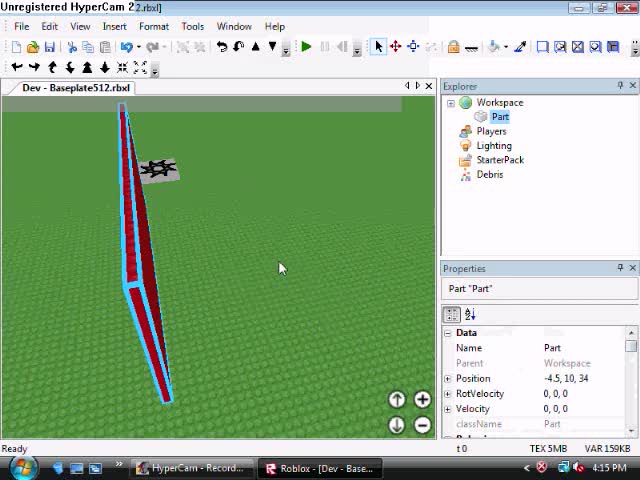Select the blue Resize tool
The height and width of the screenshot is (480, 640).
[413, 47]
